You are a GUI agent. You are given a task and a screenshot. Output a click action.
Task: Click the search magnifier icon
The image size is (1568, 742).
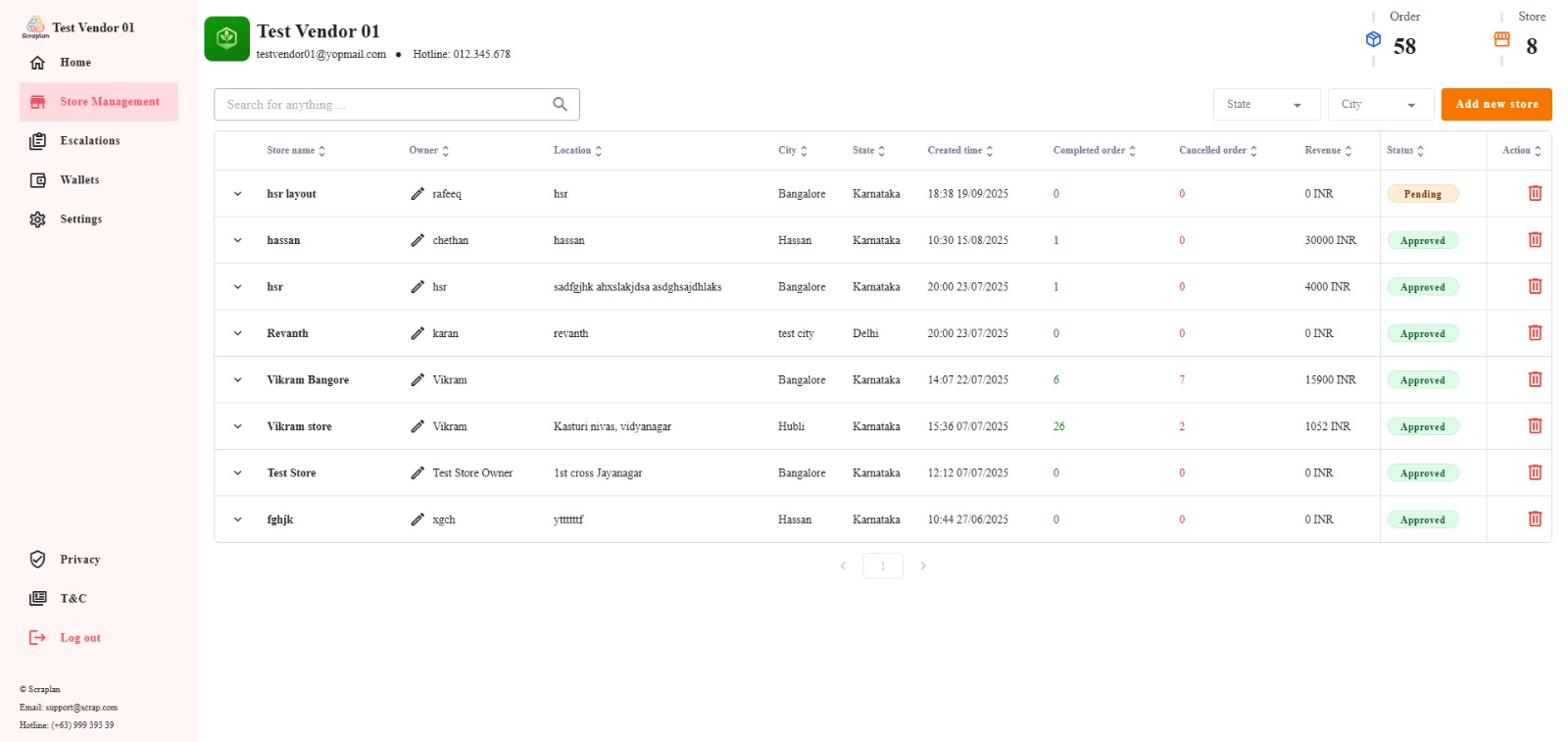click(560, 105)
